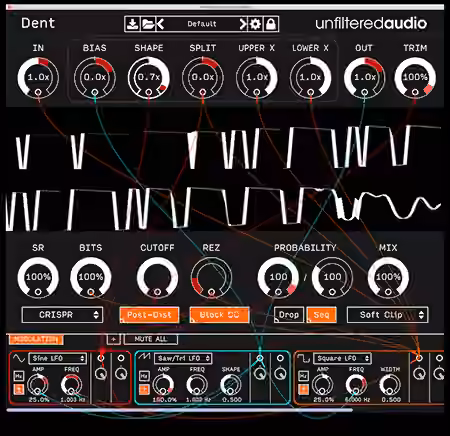Click the IN knob modulation input port

[x=38, y=92]
